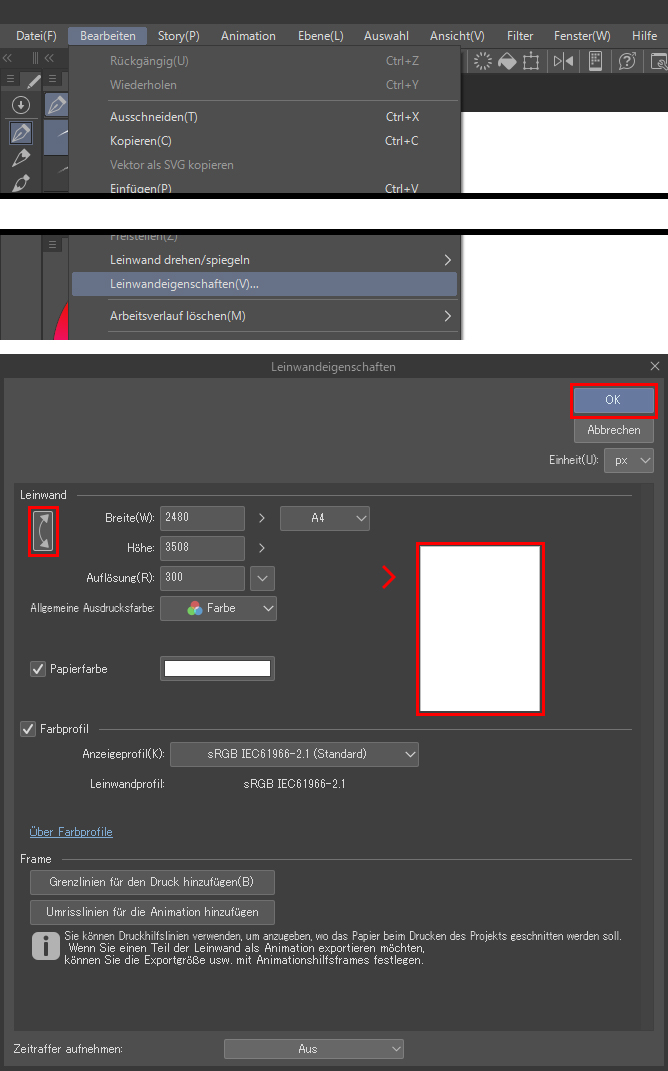Open the Story menu

[178, 36]
